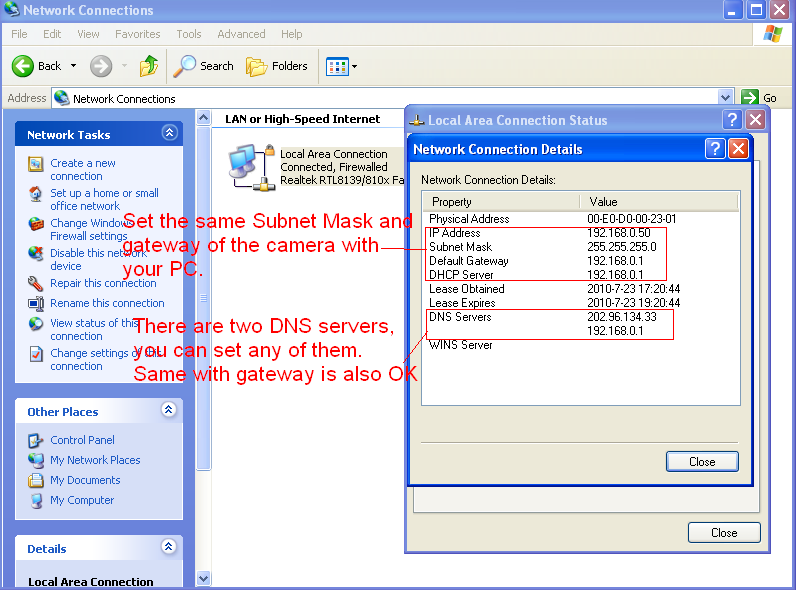Close the Network Connection Details dialog
Viewport: 796px width, 590px height.
[738, 149]
